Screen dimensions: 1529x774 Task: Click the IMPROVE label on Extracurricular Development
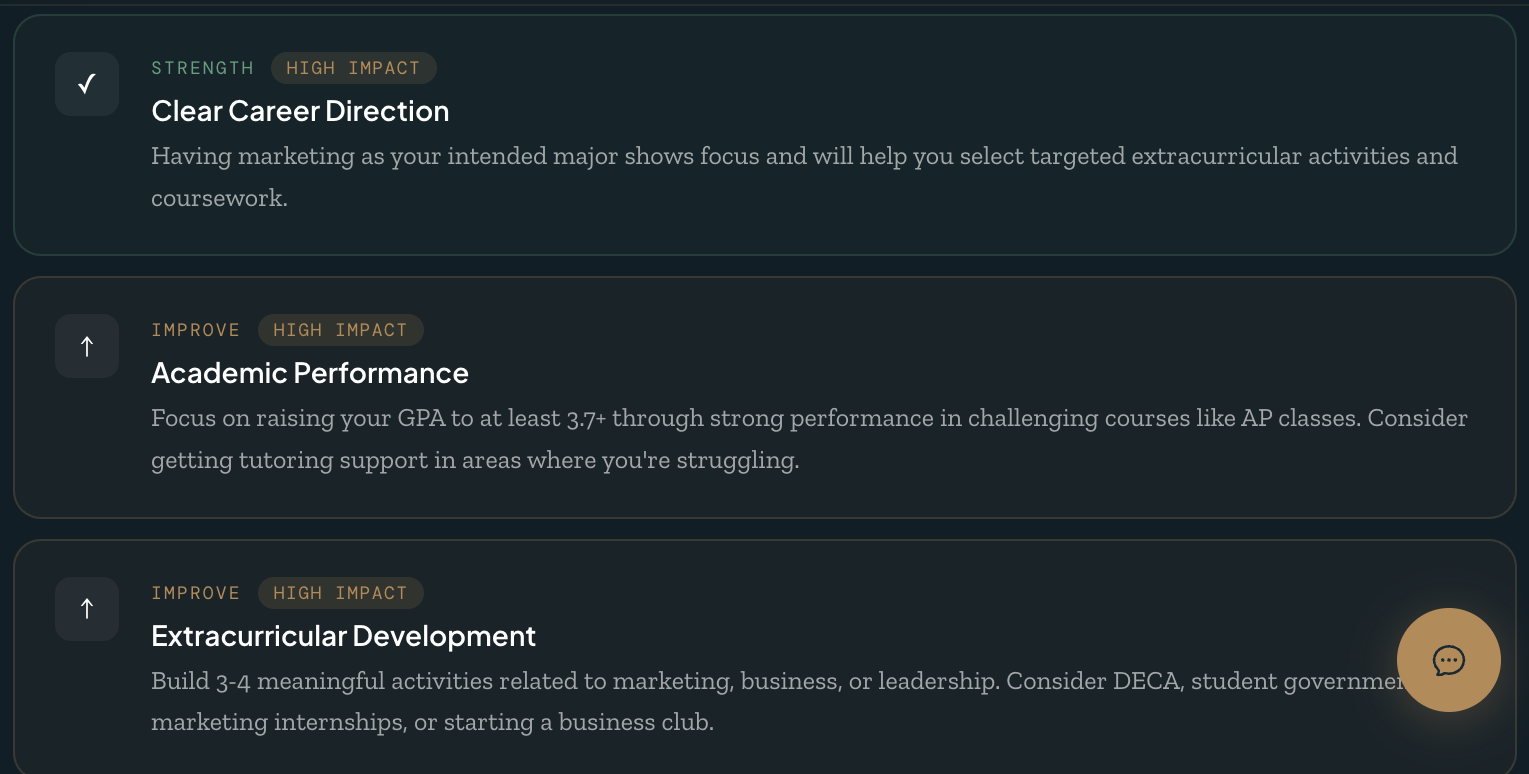[195, 593]
